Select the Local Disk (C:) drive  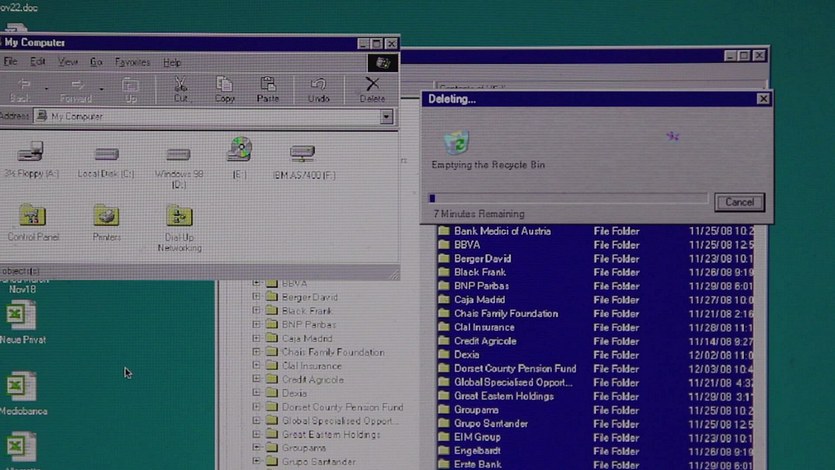pos(106,154)
